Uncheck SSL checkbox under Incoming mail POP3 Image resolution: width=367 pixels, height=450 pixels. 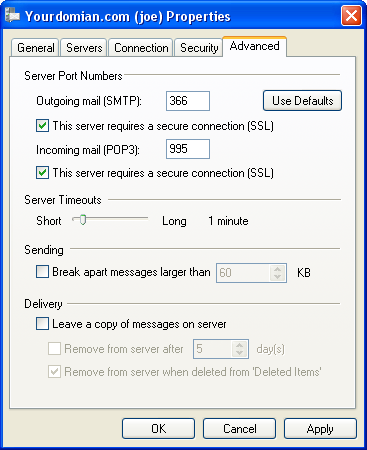(42, 173)
